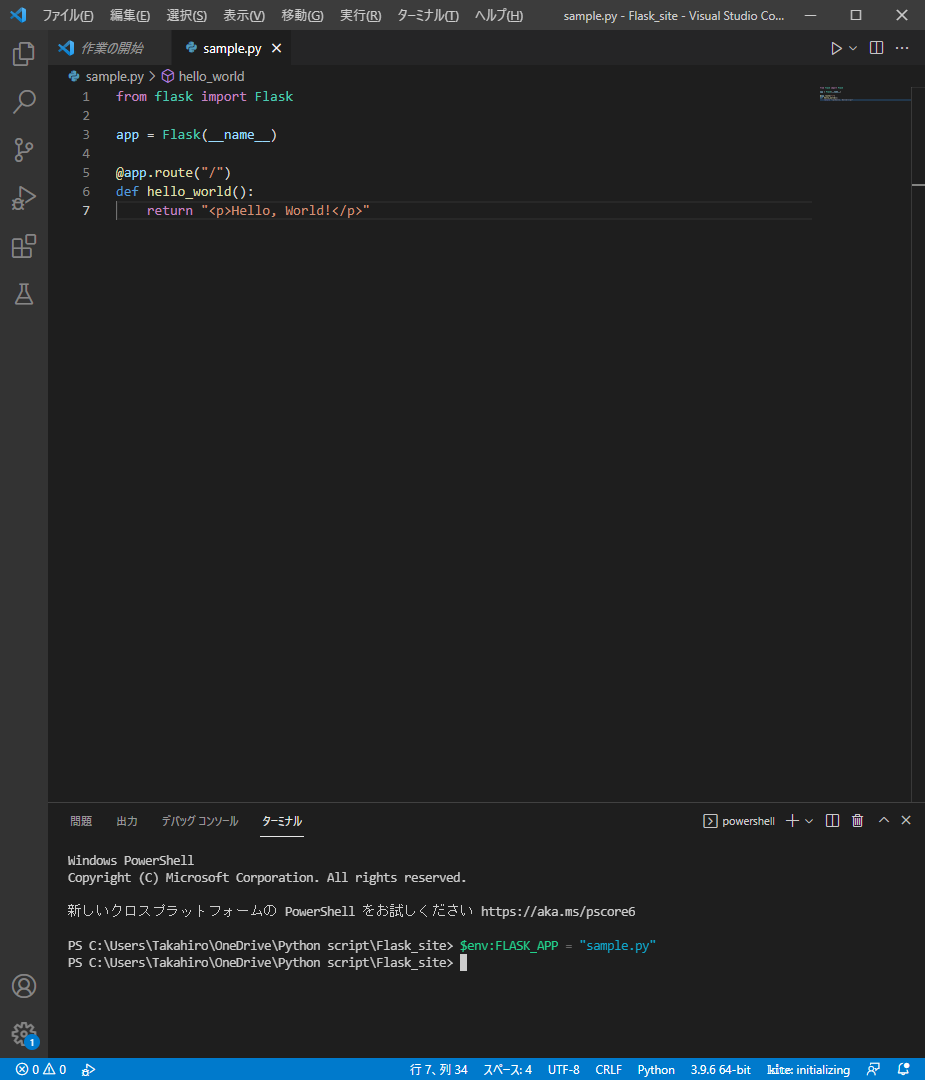The width and height of the screenshot is (925, 1080).
Task: Switch to the デバッグ コンソール tab
Action: (199, 820)
